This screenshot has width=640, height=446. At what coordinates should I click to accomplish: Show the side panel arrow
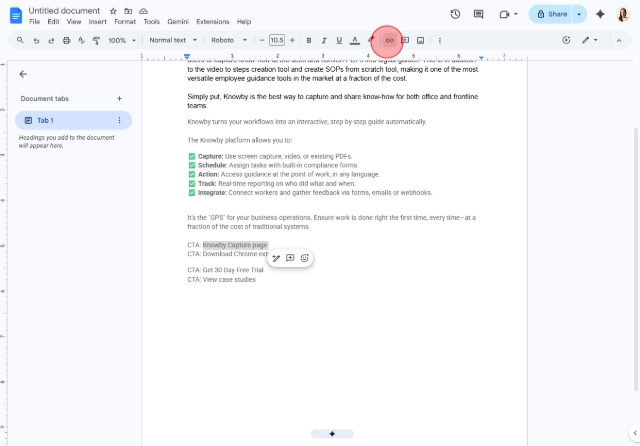(x=635, y=433)
